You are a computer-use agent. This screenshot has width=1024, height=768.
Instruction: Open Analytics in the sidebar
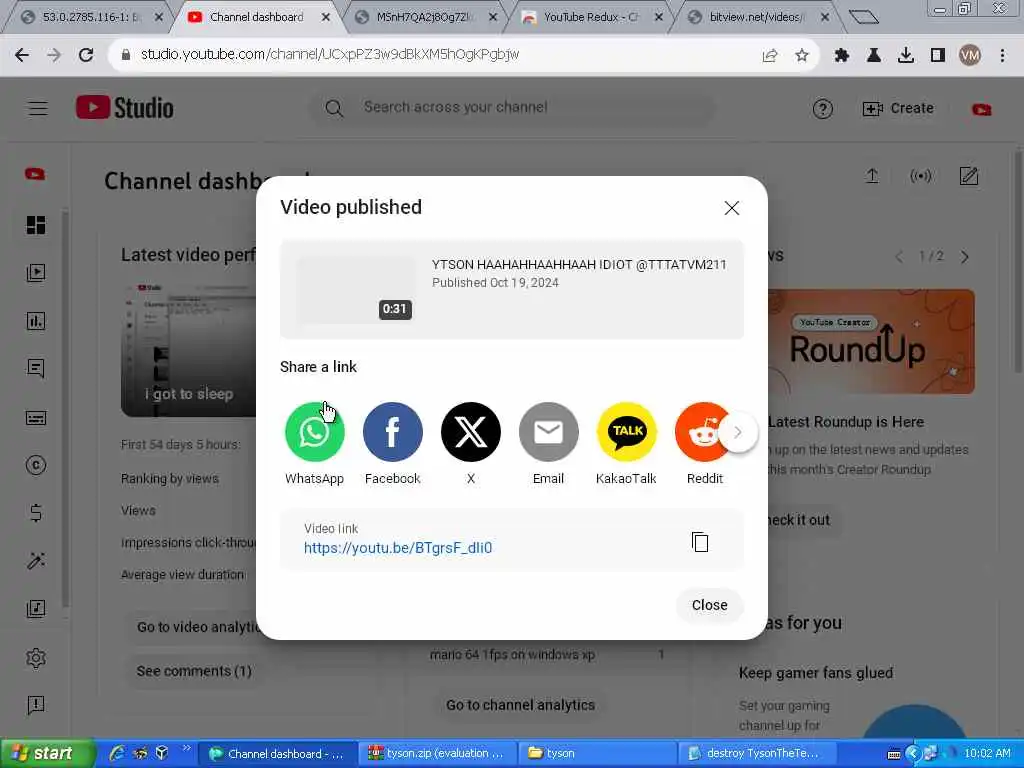pos(36,321)
